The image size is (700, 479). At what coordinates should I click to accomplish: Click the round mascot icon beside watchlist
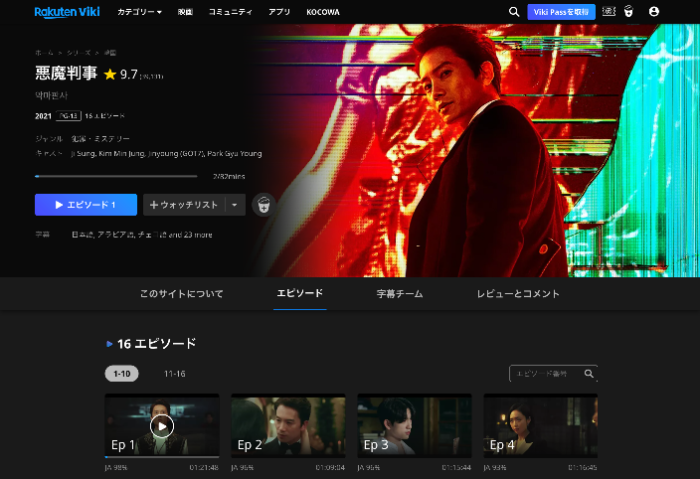[x=263, y=205]
